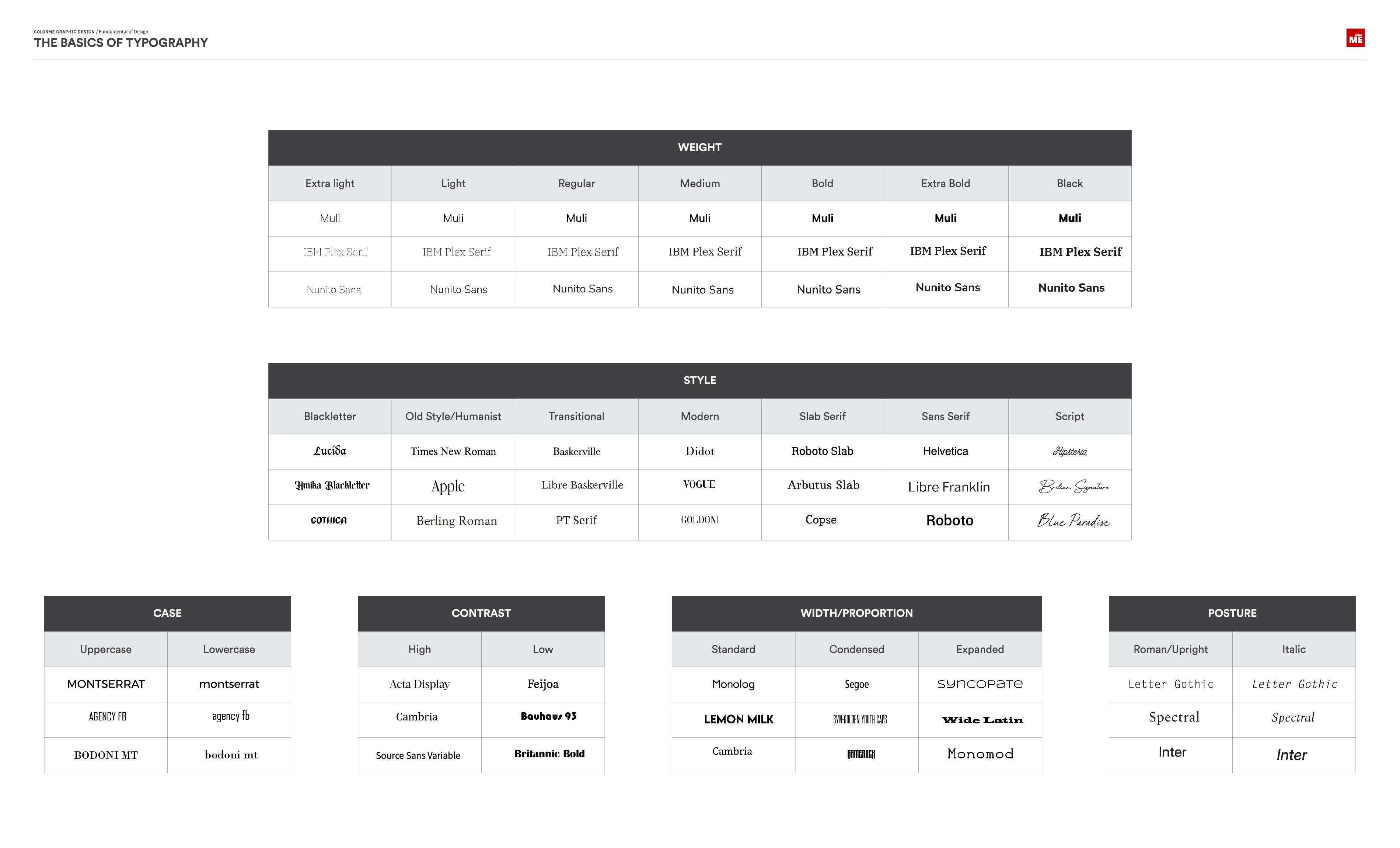Click the 'Source Sans Variable' cell
The height and width of the screenshot is (848, 1400).
pos(419,755)
